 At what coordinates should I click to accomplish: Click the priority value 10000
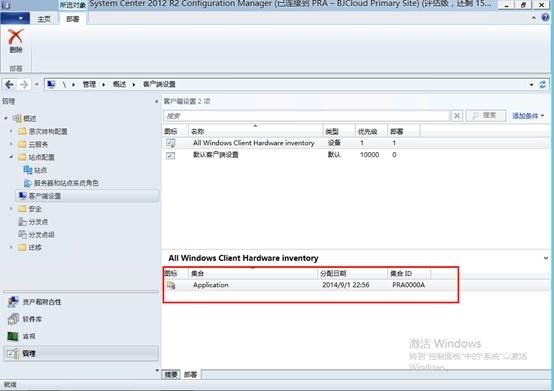point(370,155)
